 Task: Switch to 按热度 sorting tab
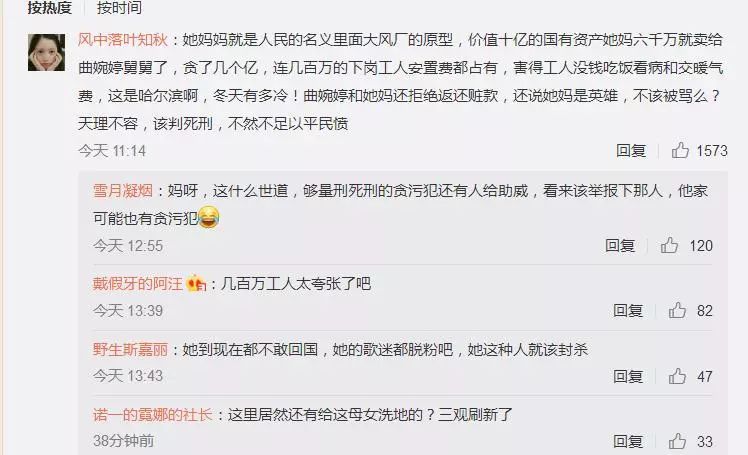pyautogui.click(x=49, y=8)
